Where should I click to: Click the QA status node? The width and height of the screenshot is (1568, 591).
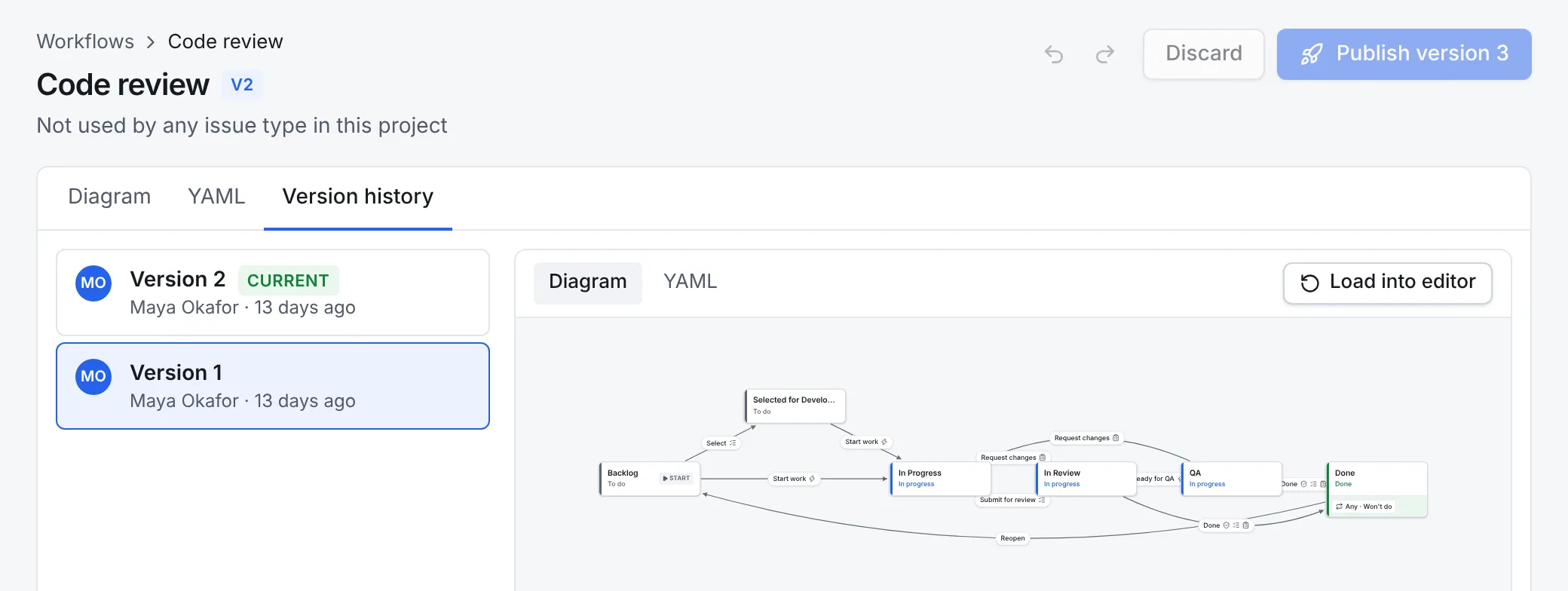(x=1231, y=479)
